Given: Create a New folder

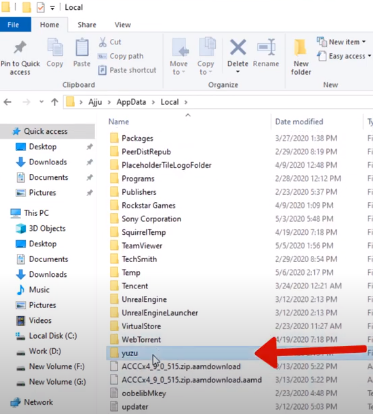Looking at the screenshot, I should pyautogui.click(x=301, y=57).
